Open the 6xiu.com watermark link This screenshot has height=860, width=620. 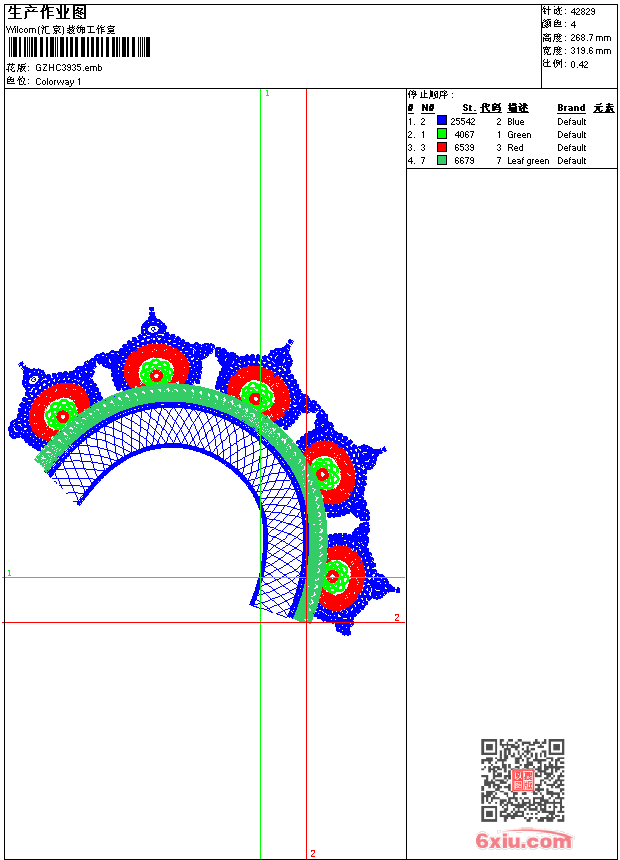tap(523, 841)
